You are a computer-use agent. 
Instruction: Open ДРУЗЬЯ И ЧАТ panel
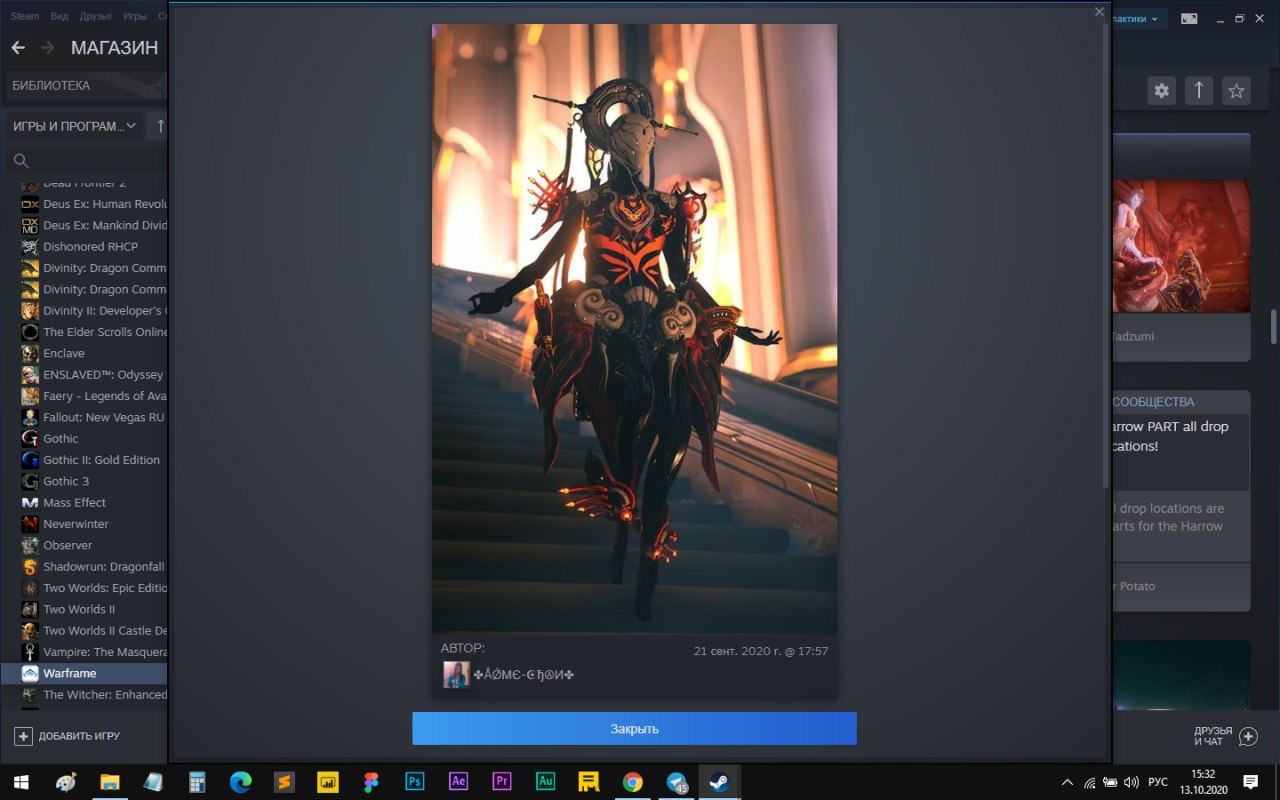(x=1226, y=736)
